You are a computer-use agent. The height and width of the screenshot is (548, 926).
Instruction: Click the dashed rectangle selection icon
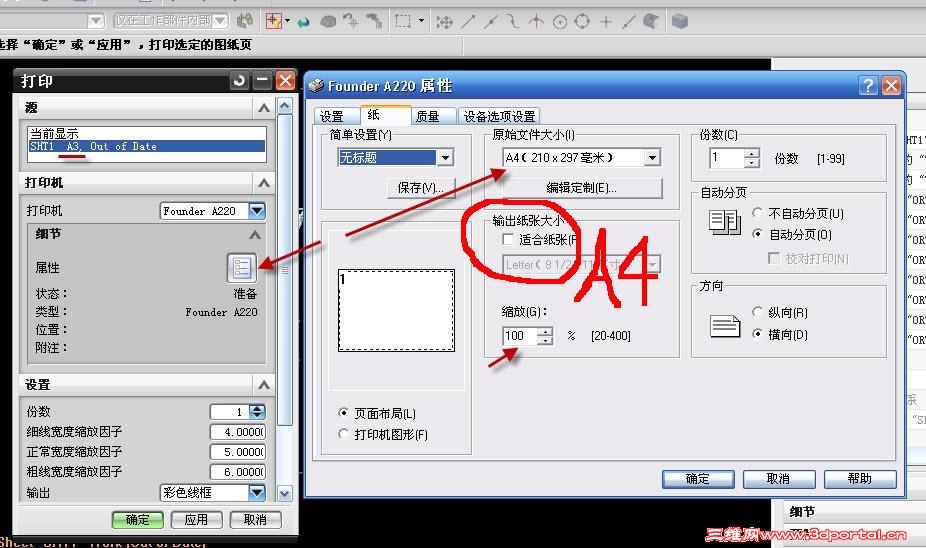point(403,21)
